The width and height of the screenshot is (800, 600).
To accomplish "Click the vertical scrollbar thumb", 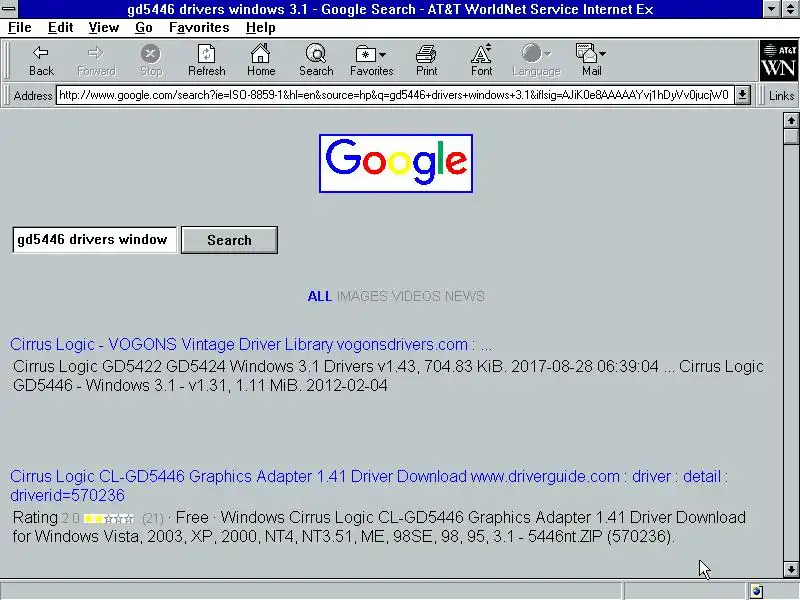I will [x=791, y=137].
